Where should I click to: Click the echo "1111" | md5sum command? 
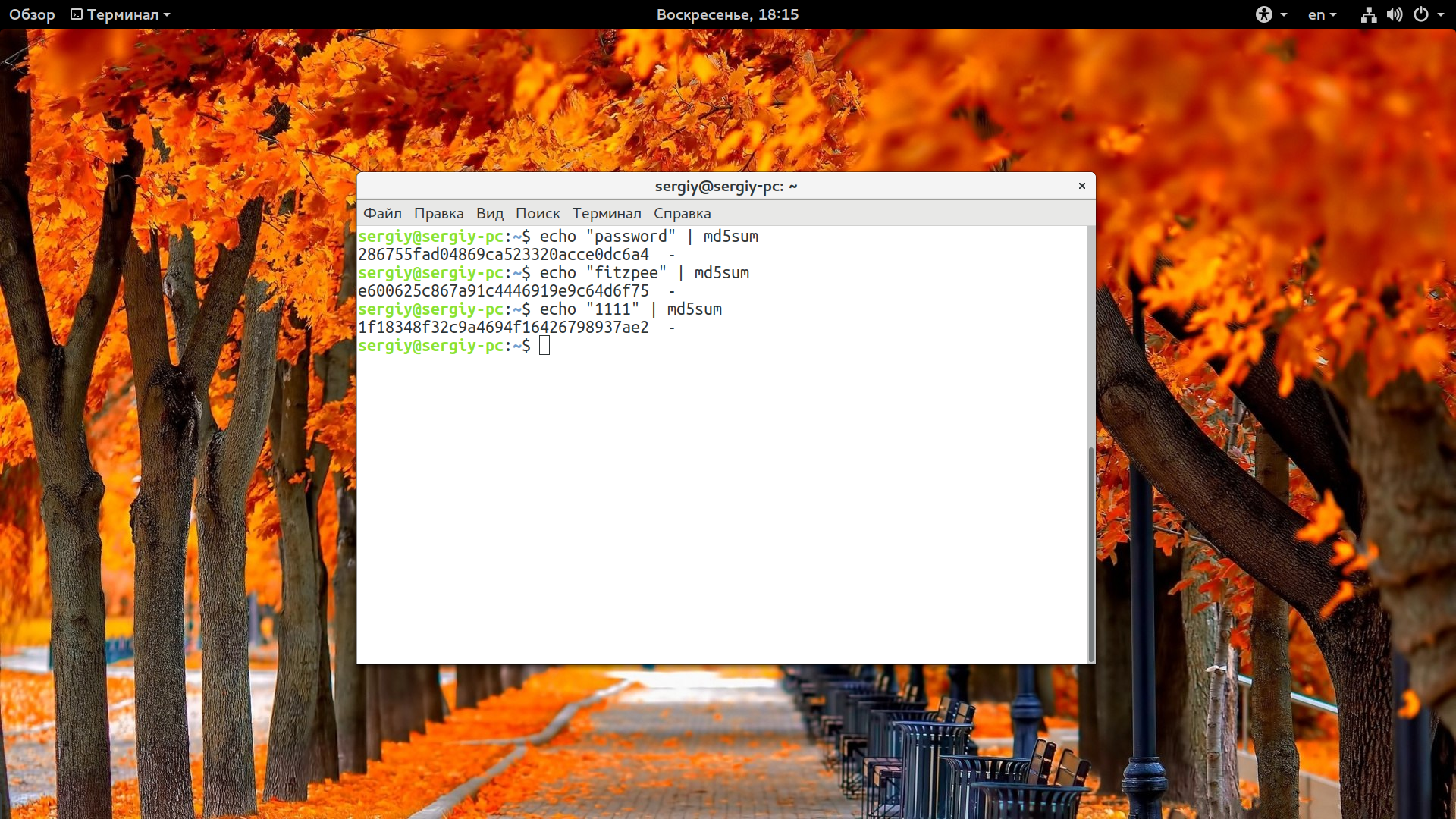tap(631, 309)
